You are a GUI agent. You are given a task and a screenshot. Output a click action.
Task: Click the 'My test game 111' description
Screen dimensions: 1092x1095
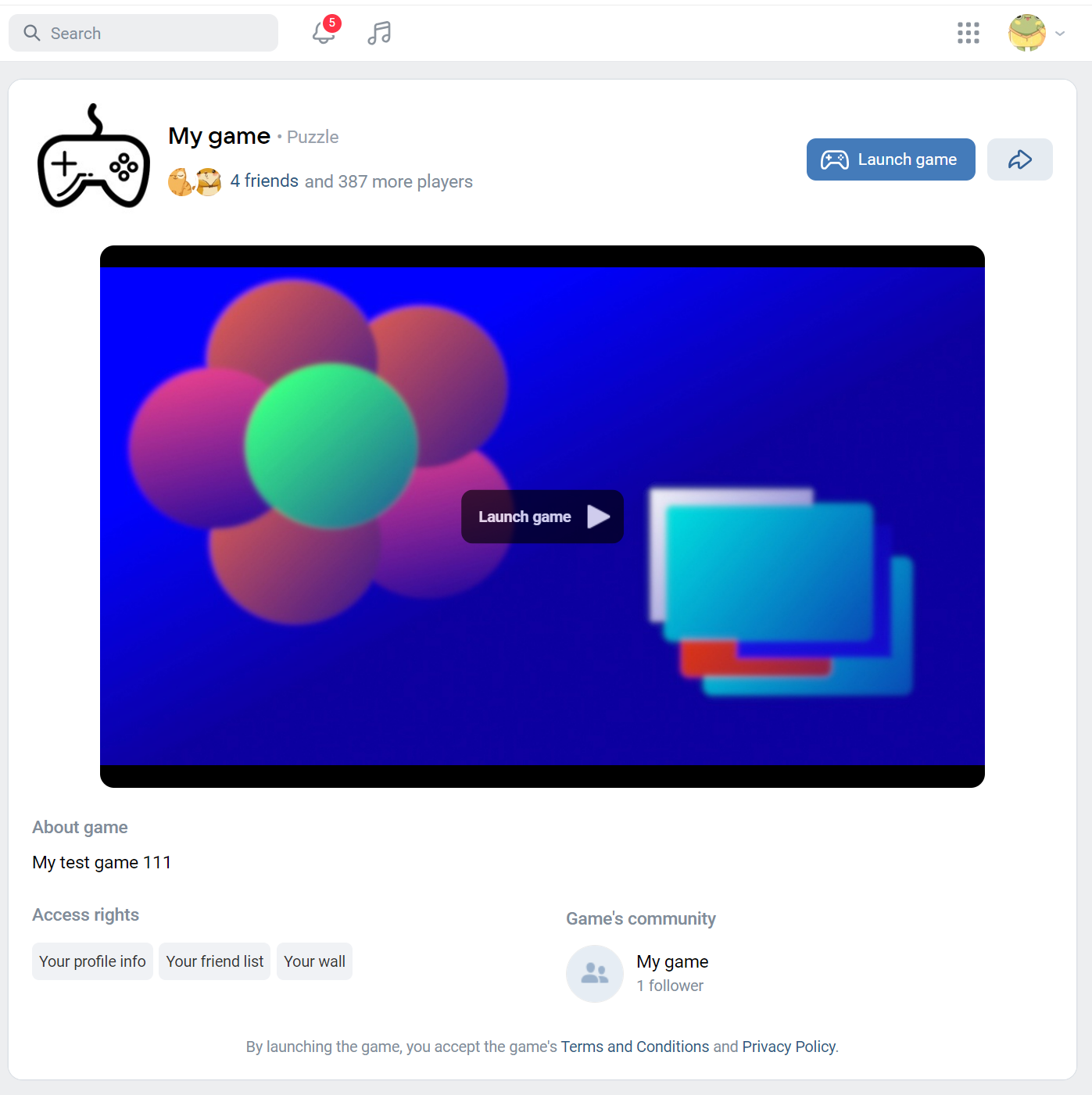(x=102, y=862)
